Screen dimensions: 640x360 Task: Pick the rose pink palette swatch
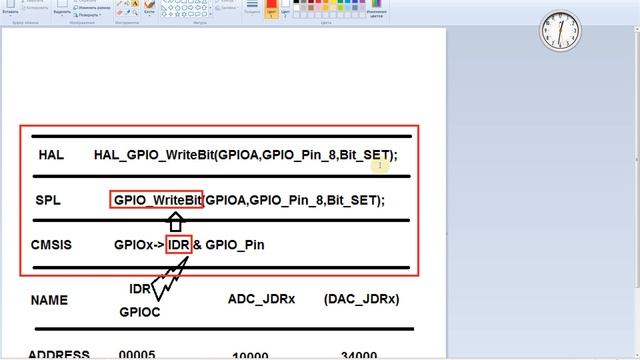pyautogui.click(x=318, y=8)
